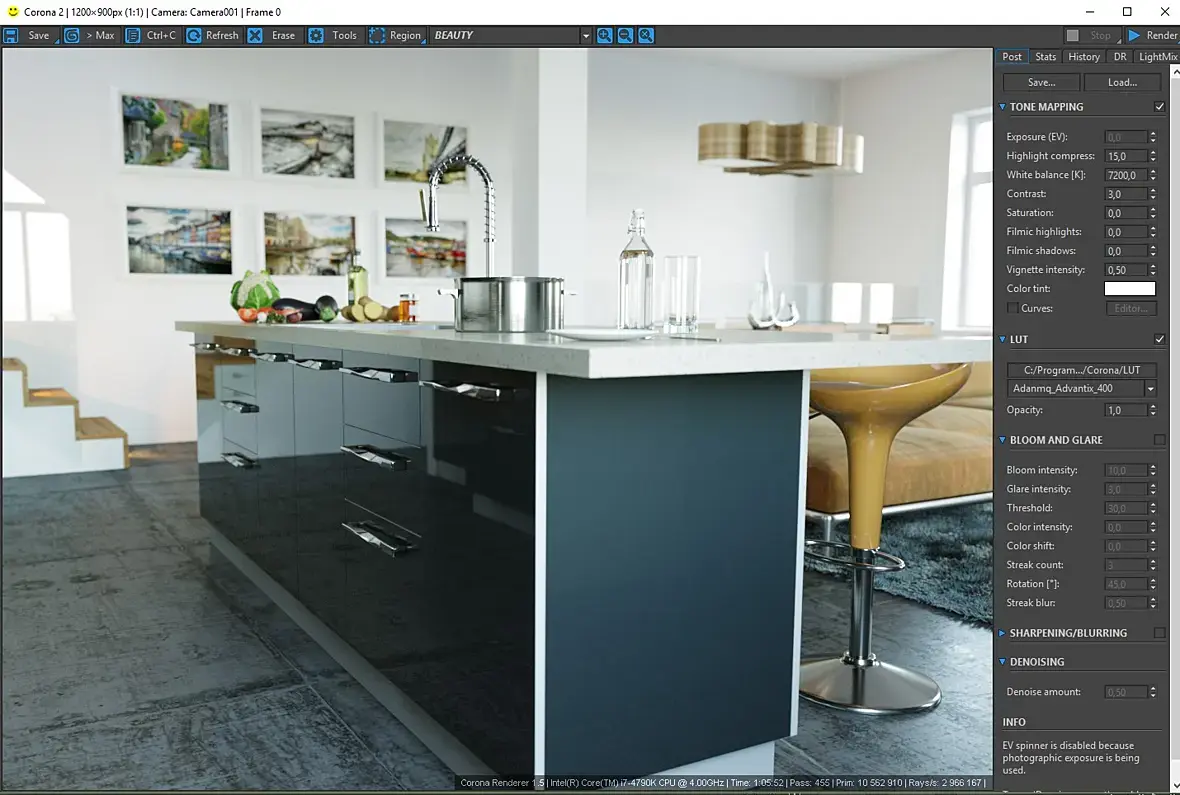Click the Load... post settings button
Image resolution: width=1180 pixels, height=795 pixels.
(x=1122, y=82)
